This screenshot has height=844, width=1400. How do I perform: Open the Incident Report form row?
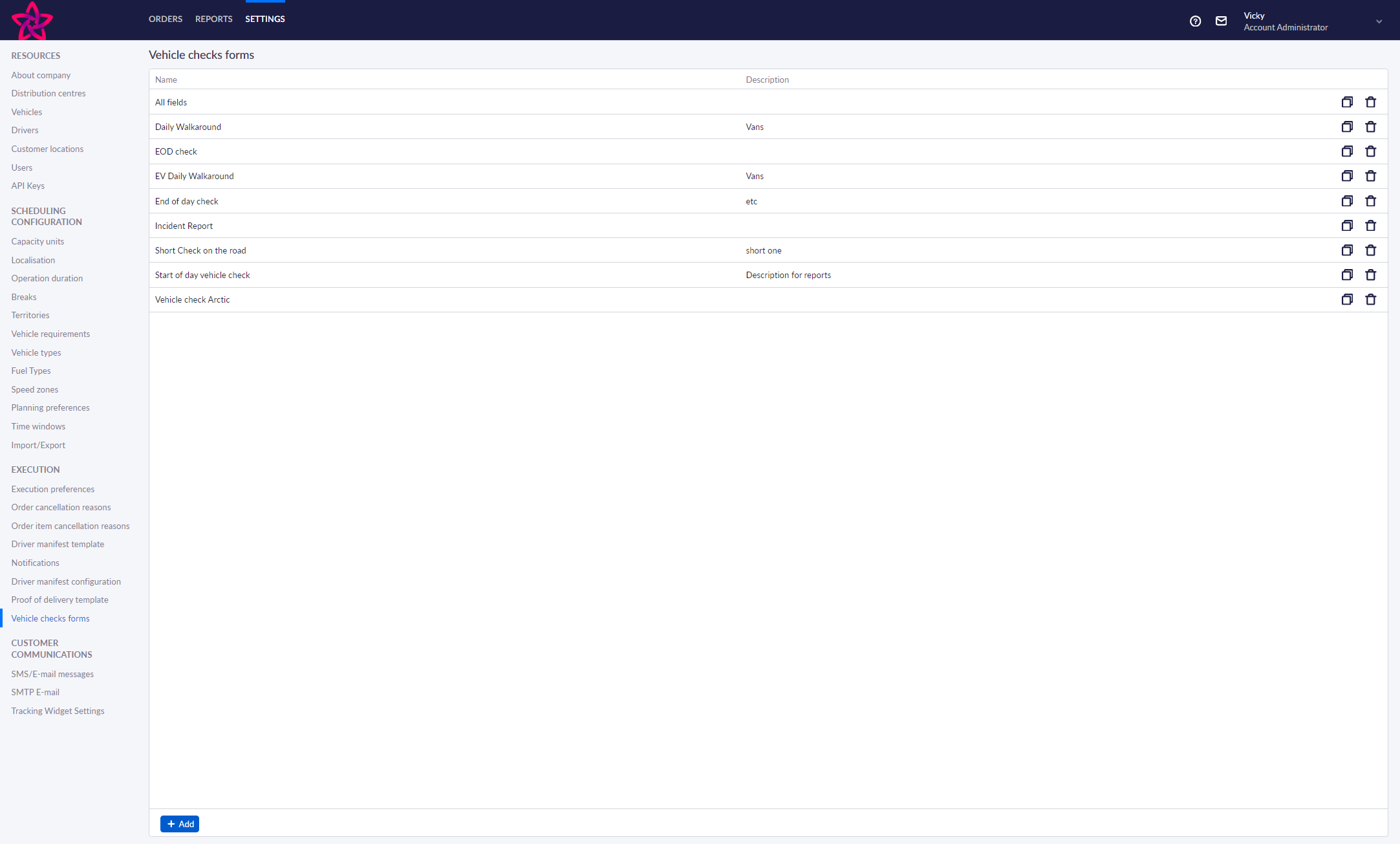point(768,226)
